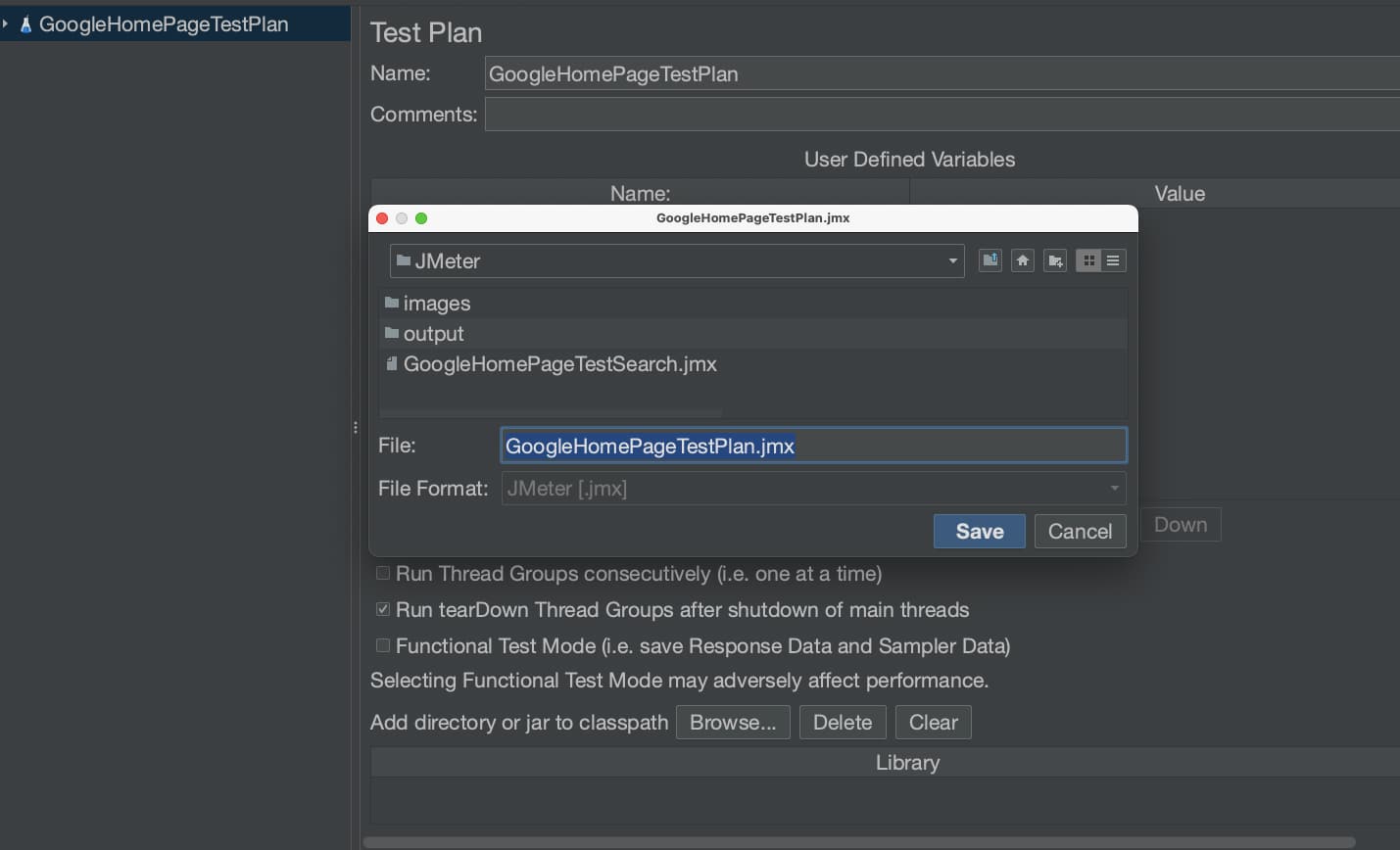
Task: Cancel the save dialog
Action: tap(1080, 532)
